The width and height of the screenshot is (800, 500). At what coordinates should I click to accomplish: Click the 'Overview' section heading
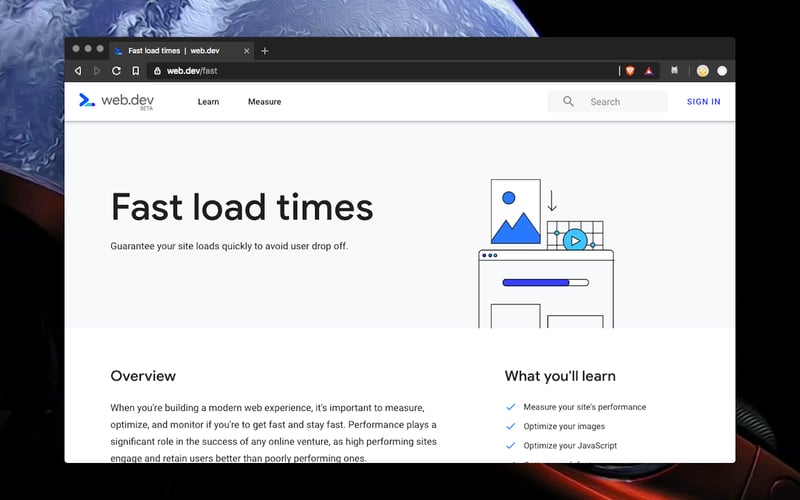(x=143, y=376)
